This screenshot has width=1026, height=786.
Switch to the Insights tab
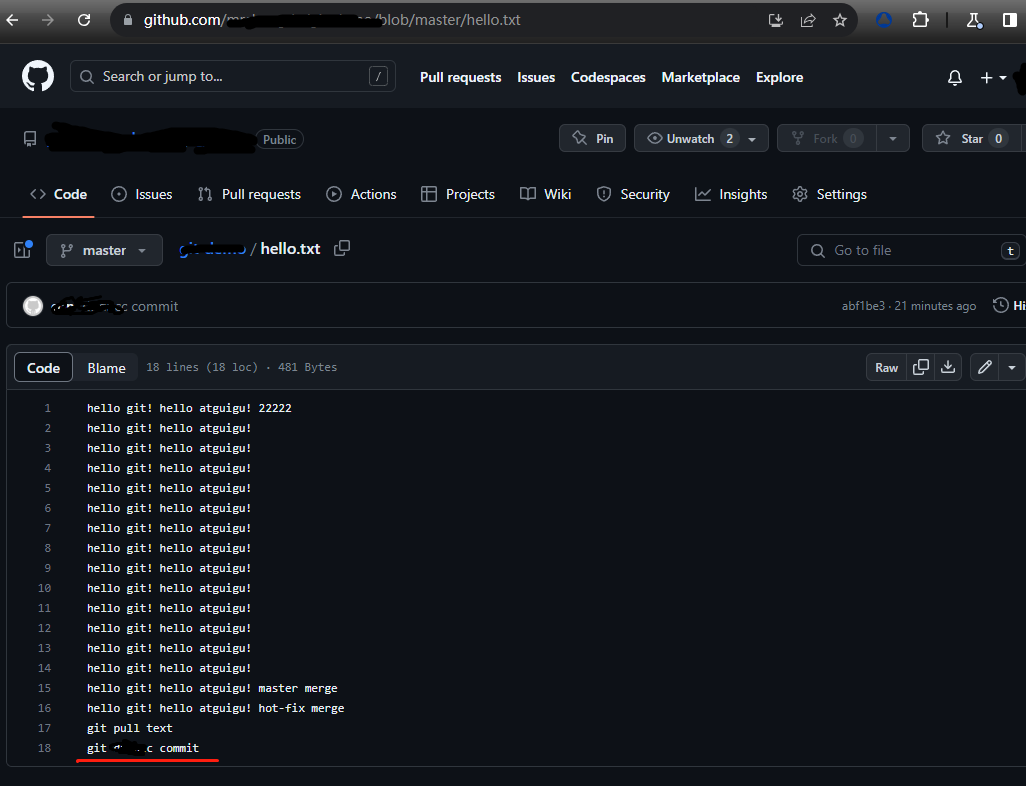pyautogui.click(x=731, y=194)
